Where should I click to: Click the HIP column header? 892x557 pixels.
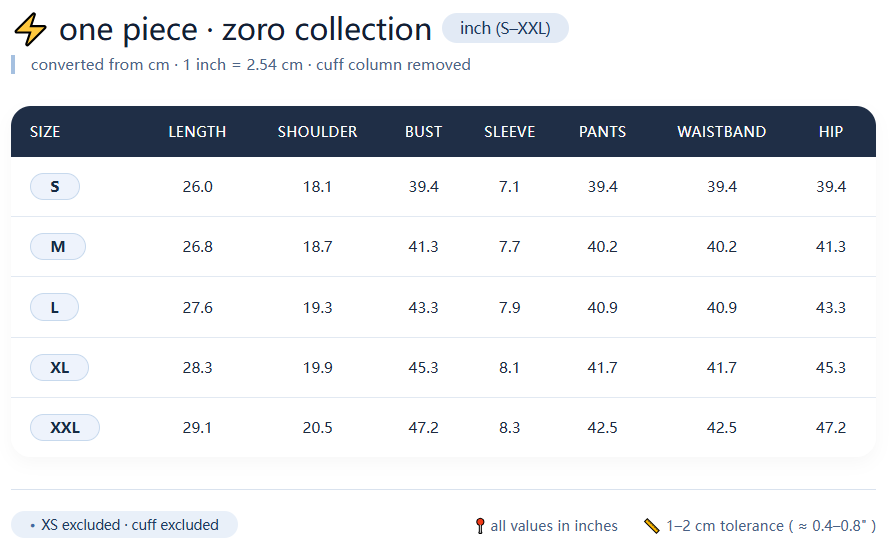[x=830, y=132]
